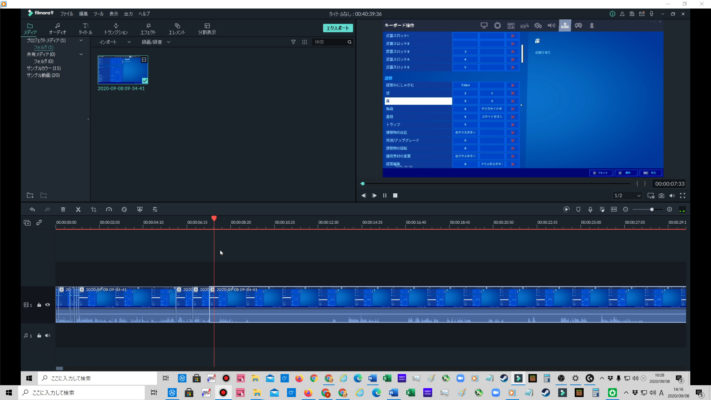
Task: Collapse the project media tree section
Action: coord(81,40)
